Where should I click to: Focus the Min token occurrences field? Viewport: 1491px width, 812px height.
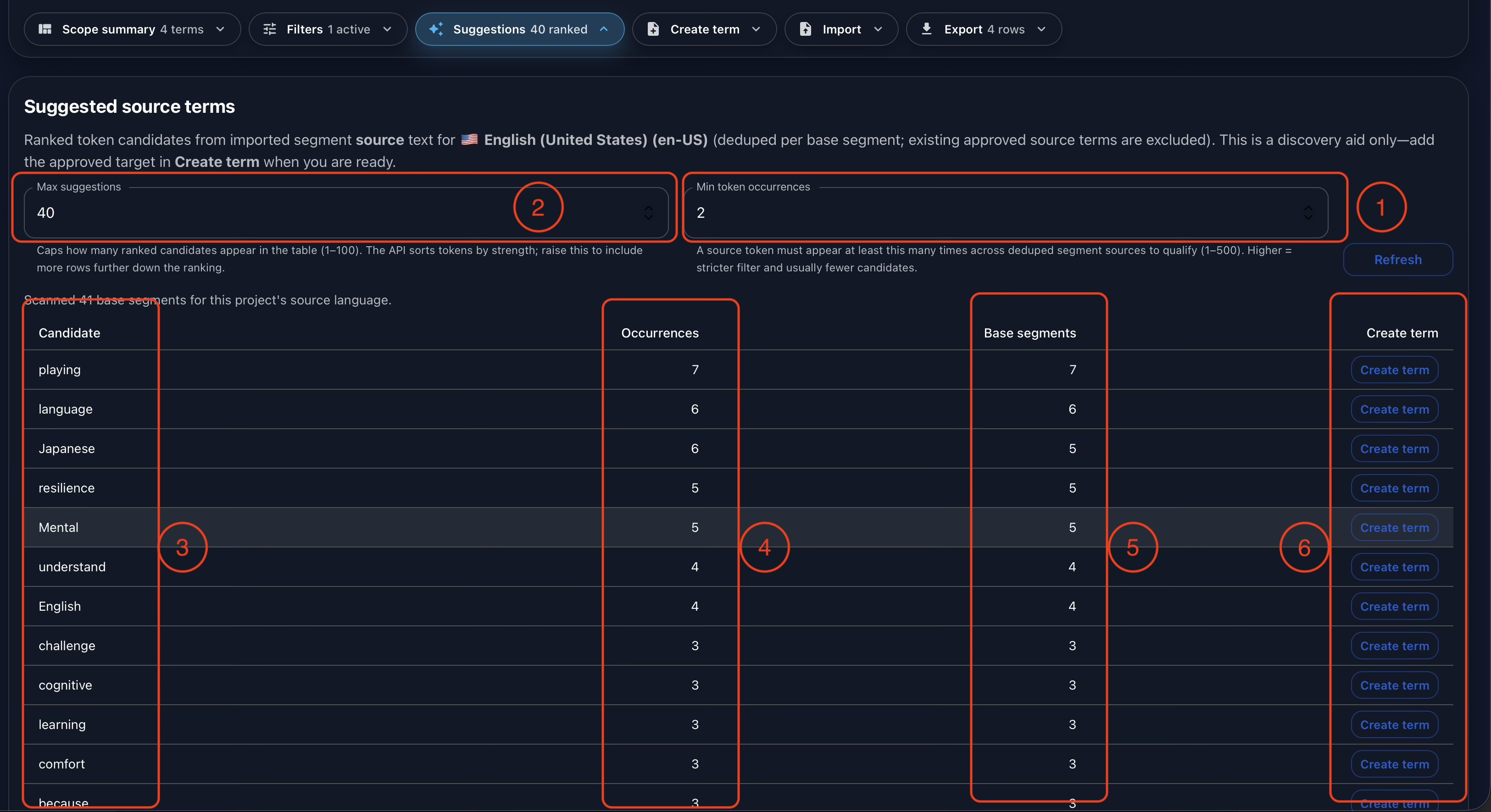[1005, 212]
